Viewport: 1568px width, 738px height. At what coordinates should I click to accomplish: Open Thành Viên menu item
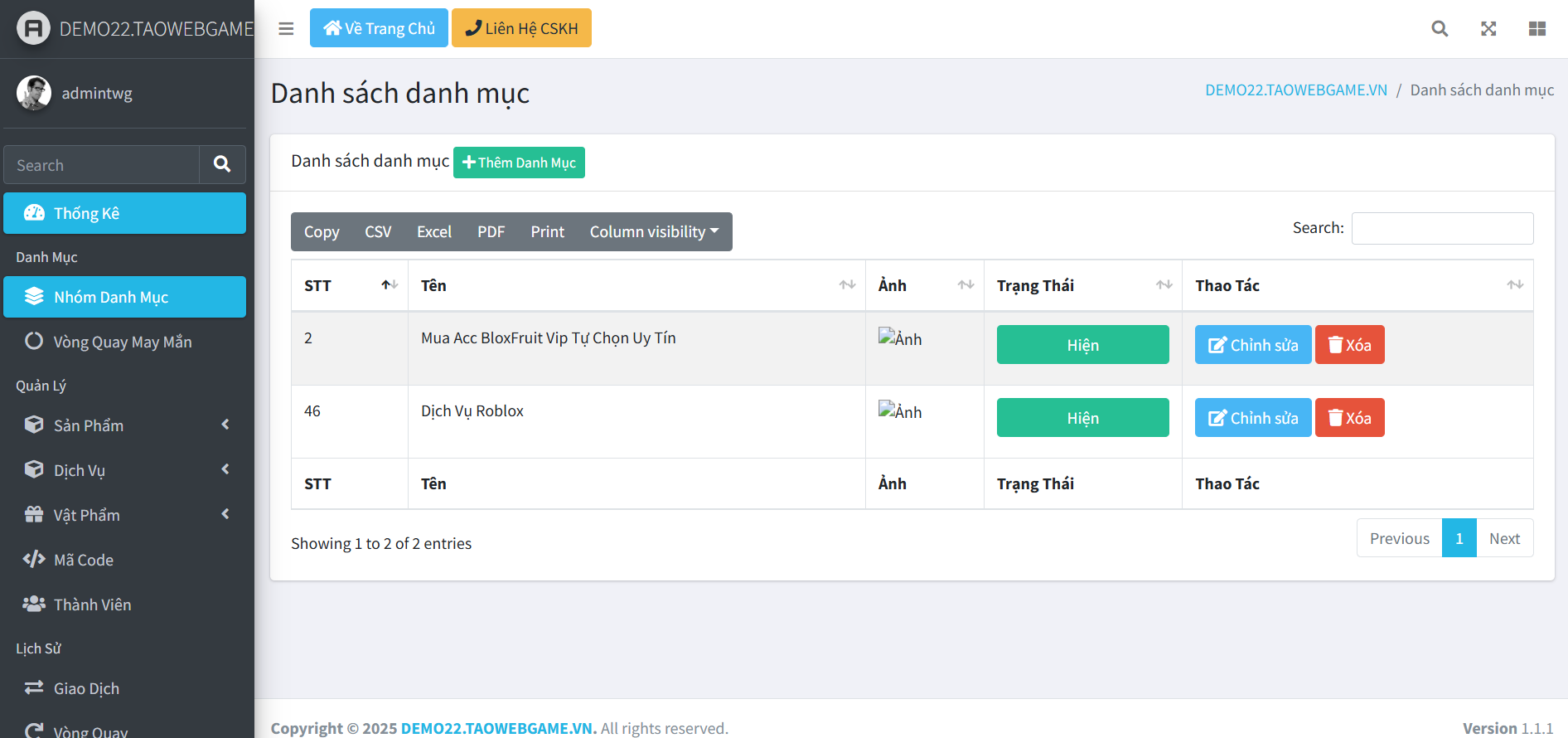click(x=124, y=604)
